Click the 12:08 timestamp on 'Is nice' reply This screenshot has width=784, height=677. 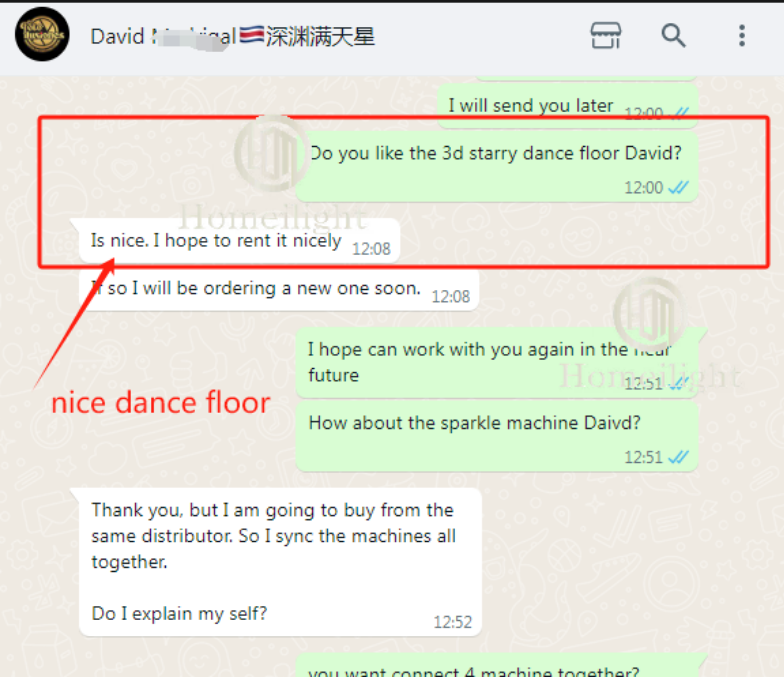[371, 248]
